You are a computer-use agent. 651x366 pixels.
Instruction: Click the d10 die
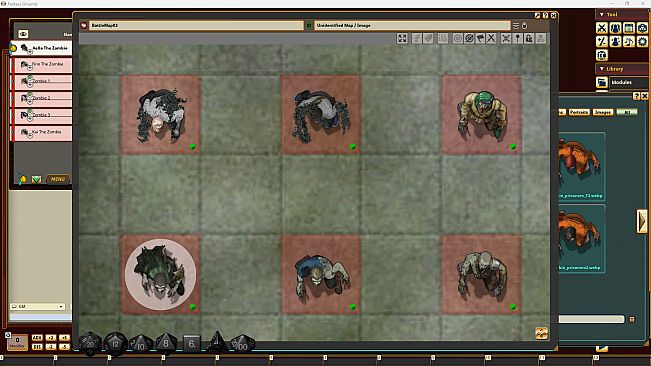click(141, 344)
